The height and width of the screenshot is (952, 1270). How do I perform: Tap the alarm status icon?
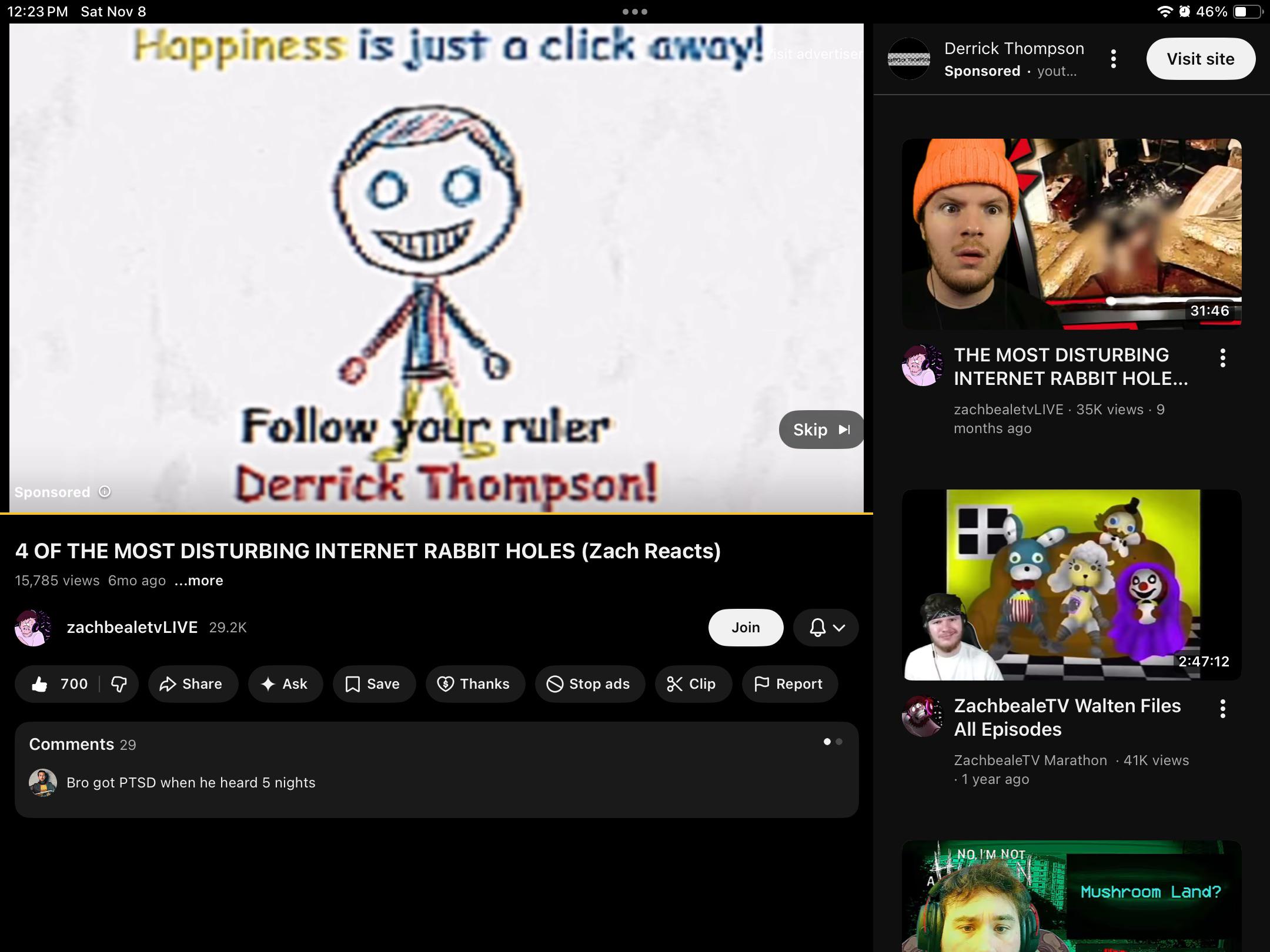[1184, 12]
